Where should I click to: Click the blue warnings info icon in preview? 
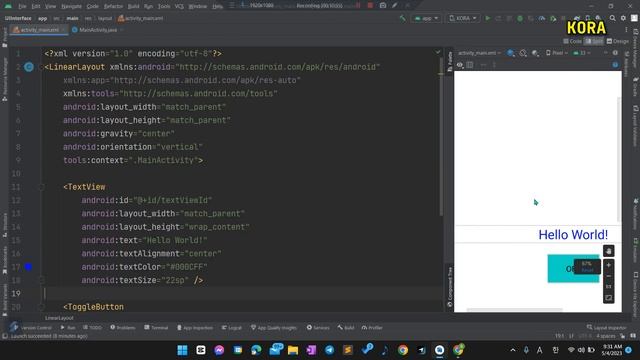(616, 65)
